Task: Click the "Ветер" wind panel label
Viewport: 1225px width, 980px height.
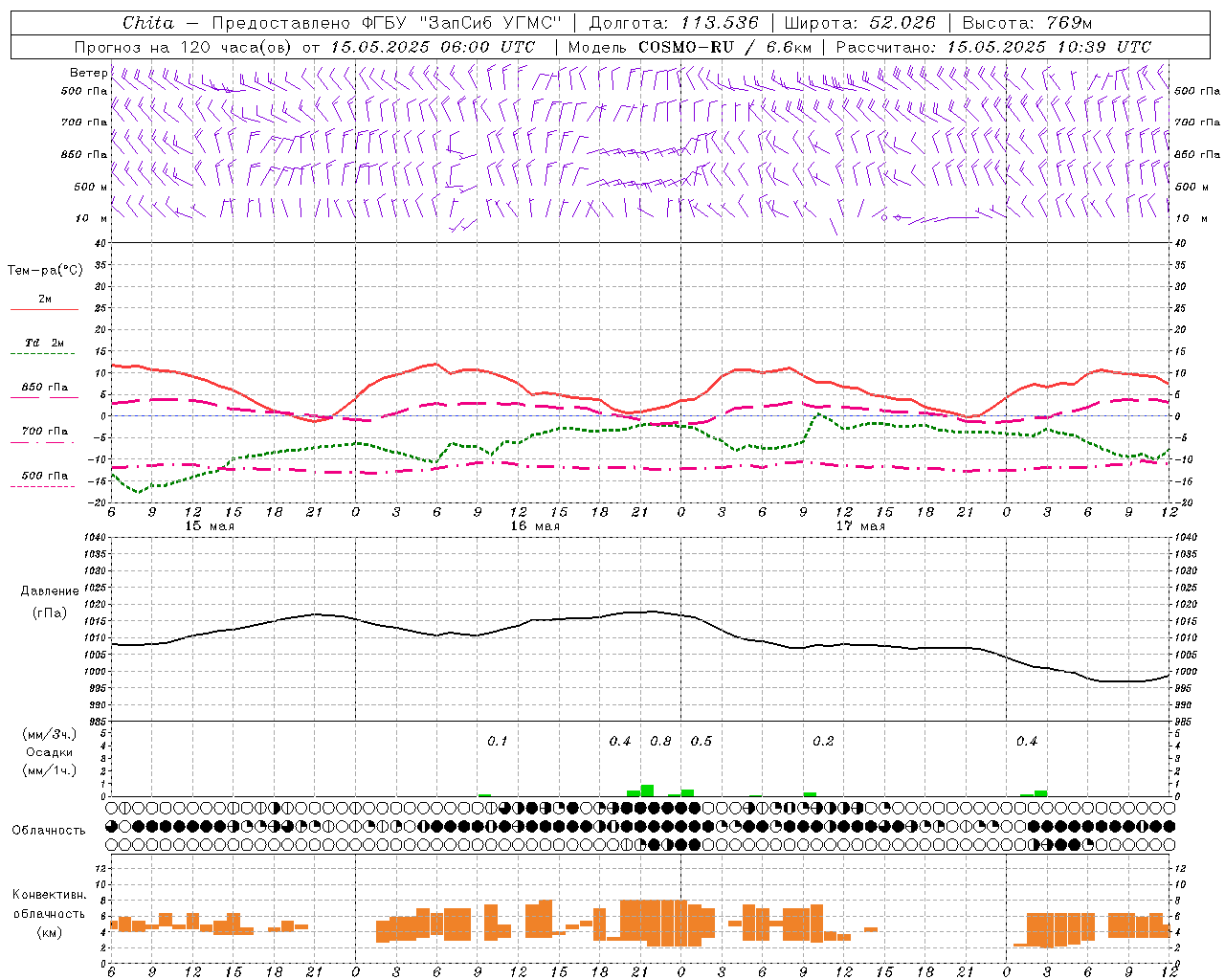Action: click(x=88, y=73)
